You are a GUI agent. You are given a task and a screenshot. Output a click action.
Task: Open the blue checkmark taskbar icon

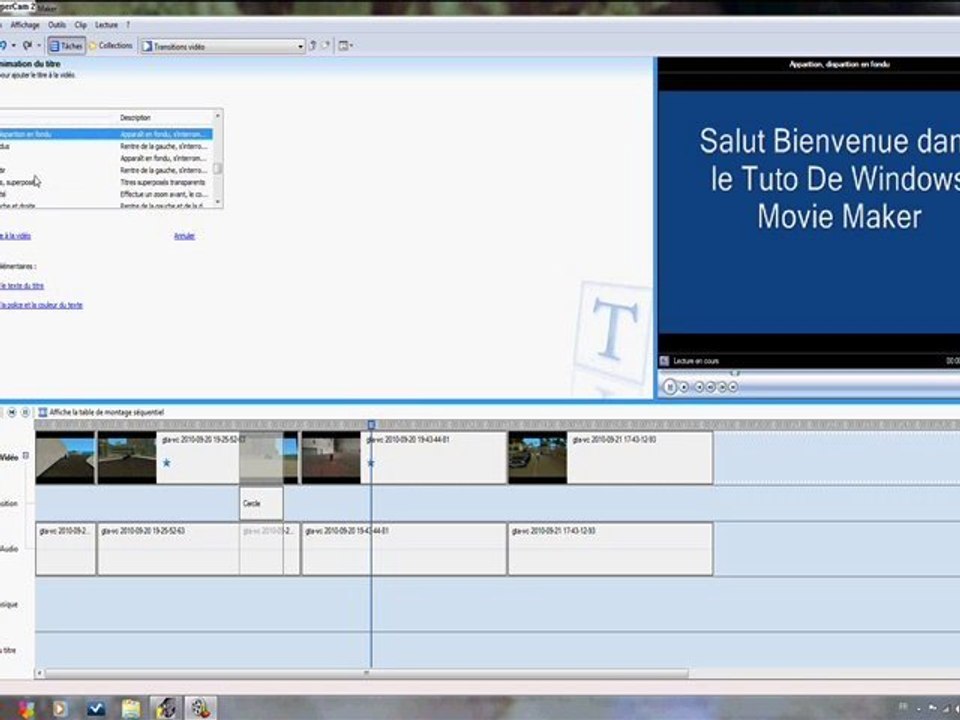[x=96, y=709]
